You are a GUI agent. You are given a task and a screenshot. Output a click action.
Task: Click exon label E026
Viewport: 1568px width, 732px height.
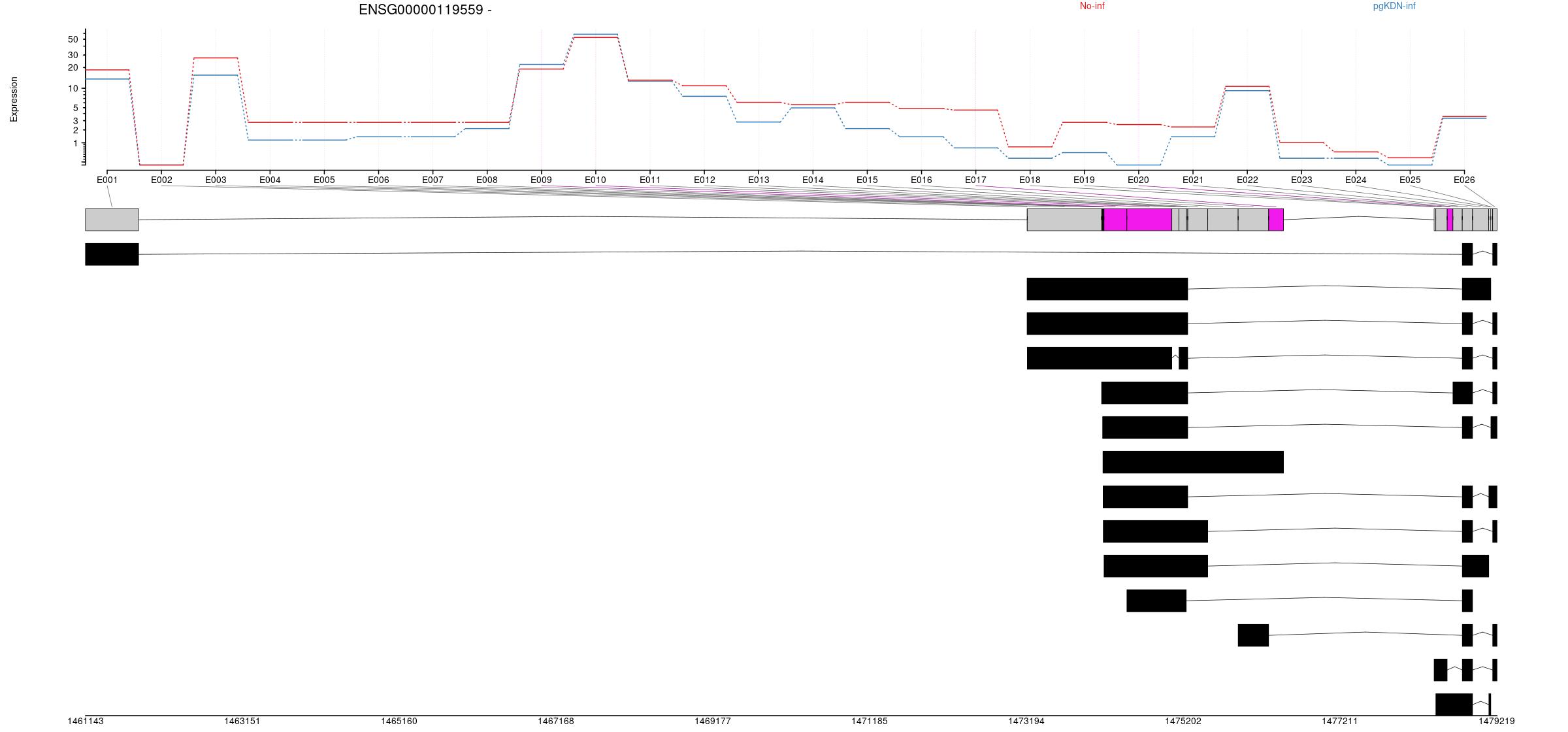1464,180
